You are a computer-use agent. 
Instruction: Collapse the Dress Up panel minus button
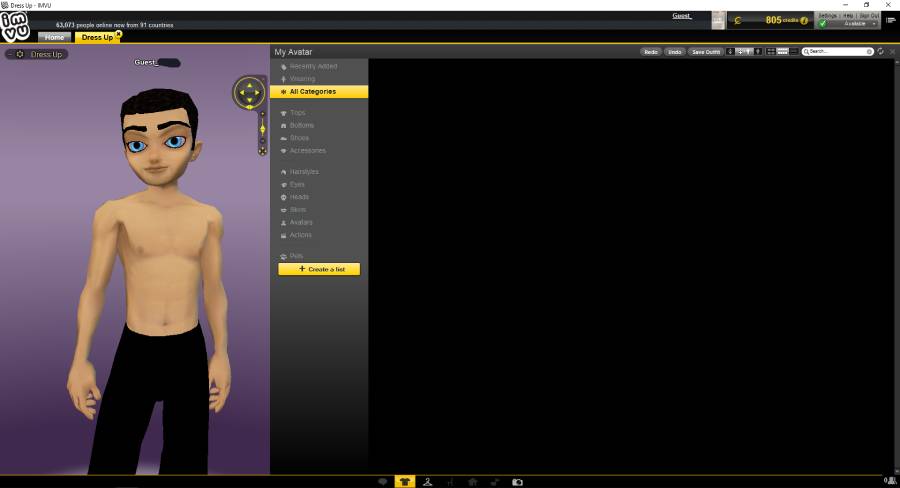[x=10, y=54]
